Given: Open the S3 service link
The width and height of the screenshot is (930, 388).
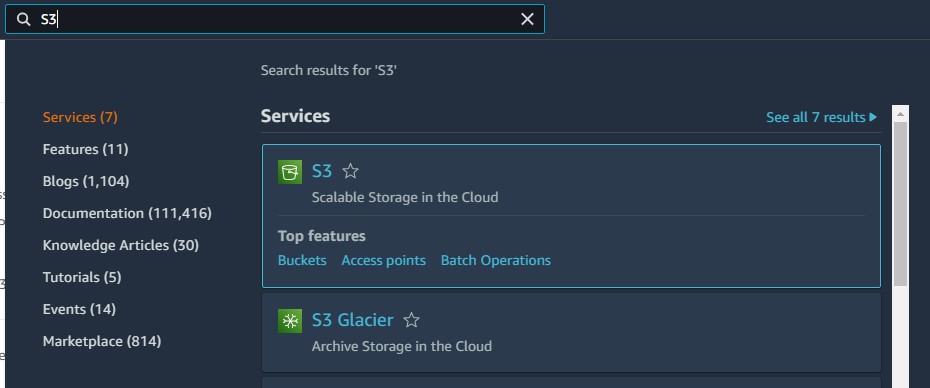Looking at the screenshot, I should point(321,171).
